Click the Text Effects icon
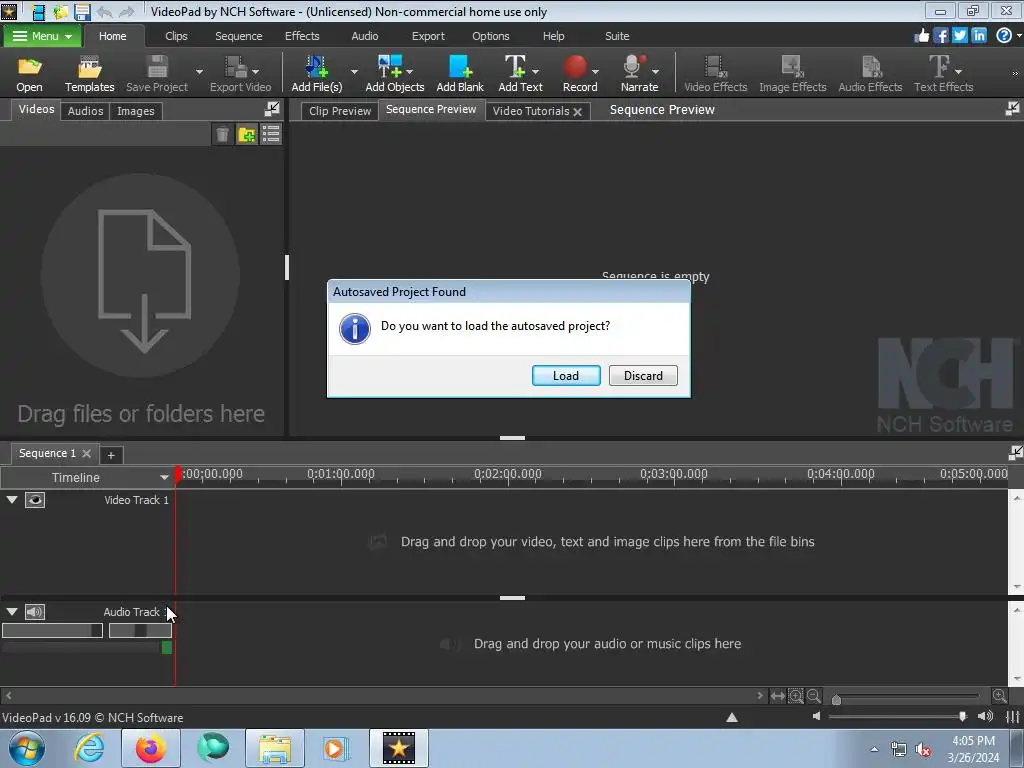The image size is (1024, 768). click(939, 67)
